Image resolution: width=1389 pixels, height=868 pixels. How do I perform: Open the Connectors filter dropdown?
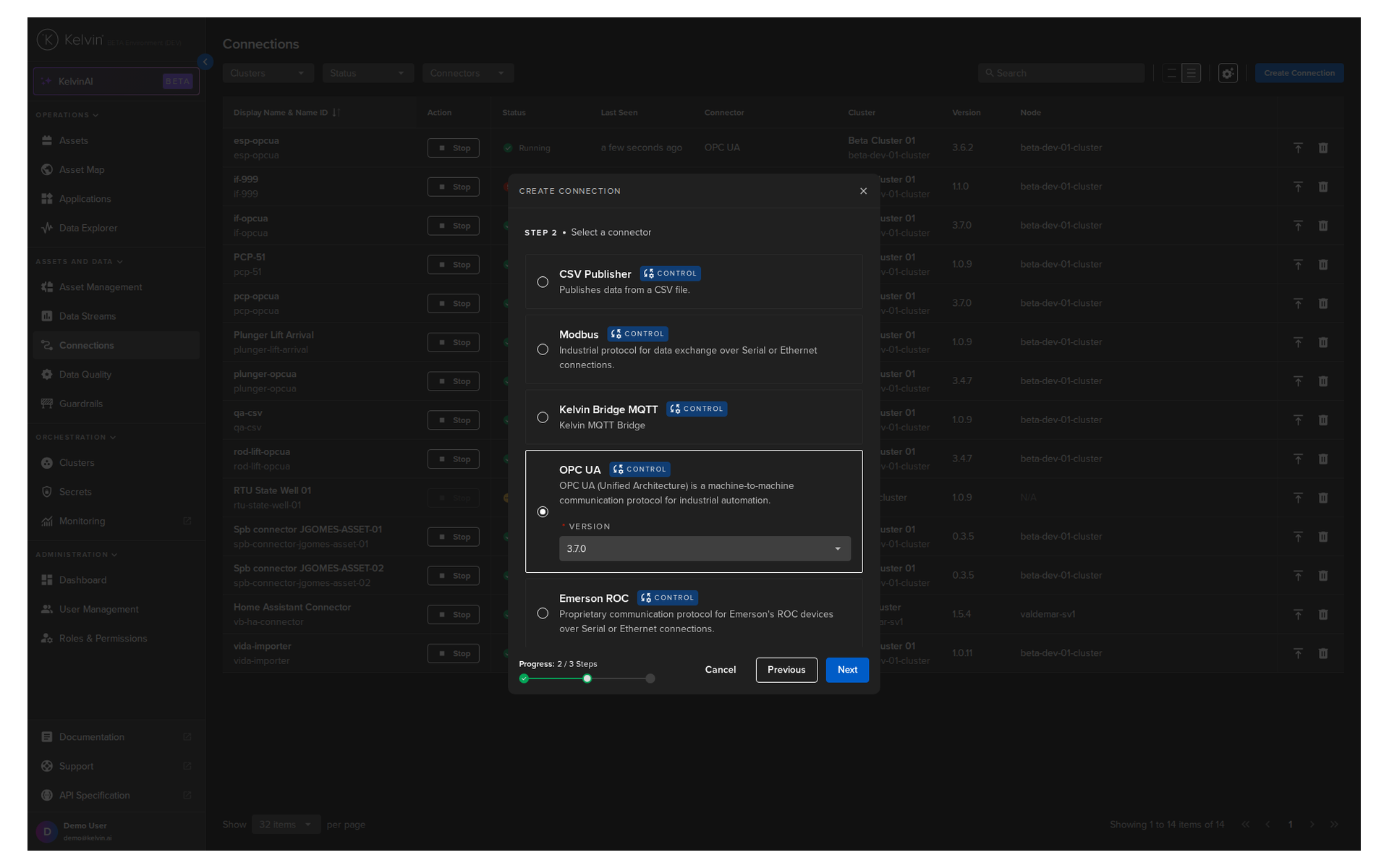click(x=467, y=73)
